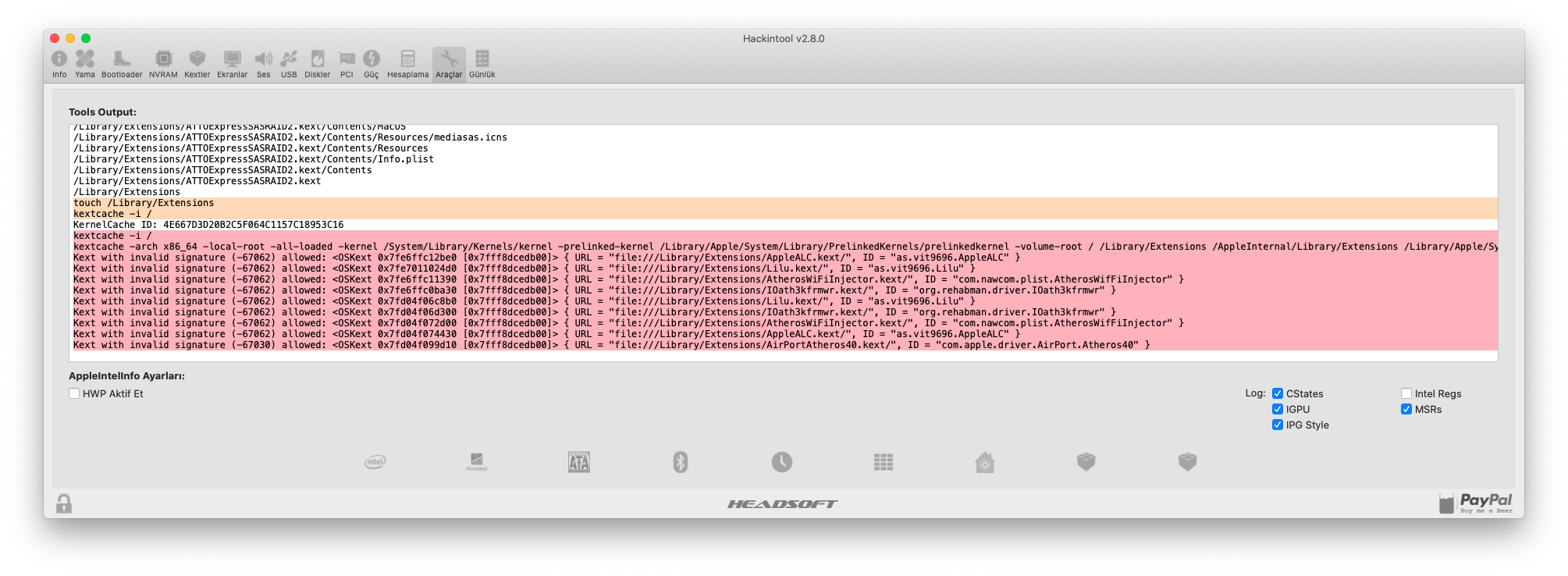1568x576 pixels.
Task: Enable the Intel Regs checkbox
Action: click(1406, 394)
